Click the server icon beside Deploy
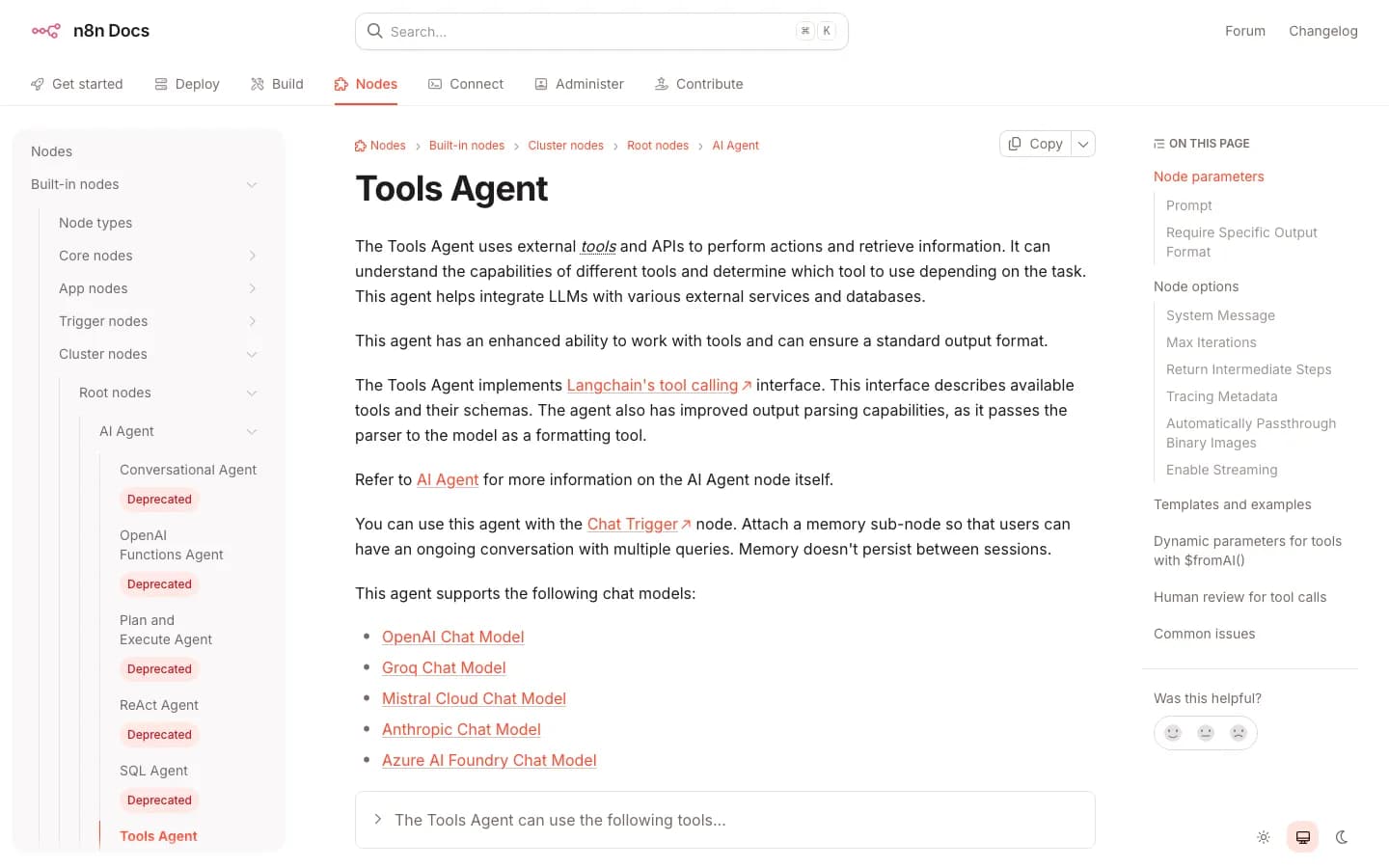The width and height of the screenshot is (1389, 868). 161,84
